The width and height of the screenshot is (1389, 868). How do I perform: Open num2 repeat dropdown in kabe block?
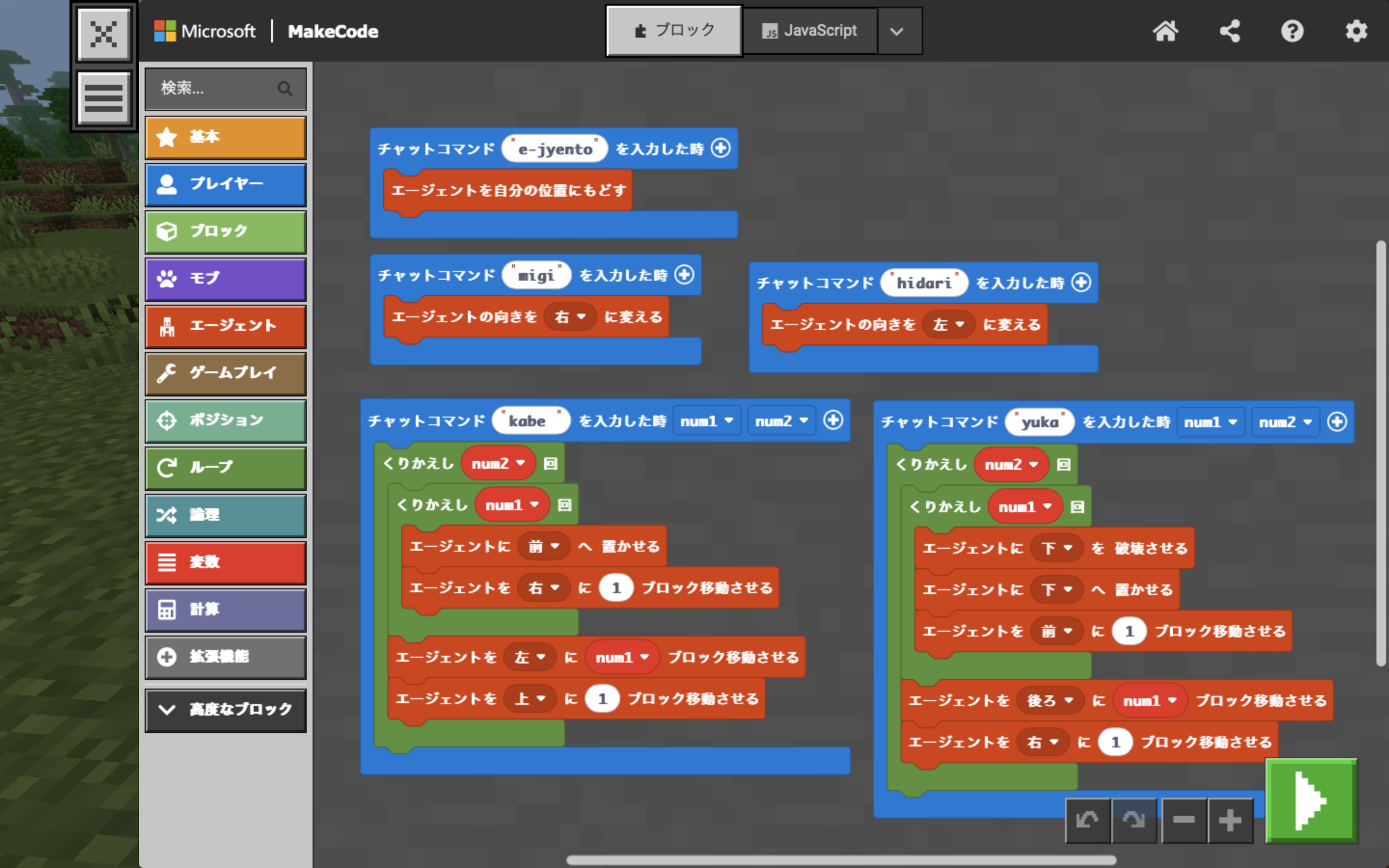coord(498,463)
